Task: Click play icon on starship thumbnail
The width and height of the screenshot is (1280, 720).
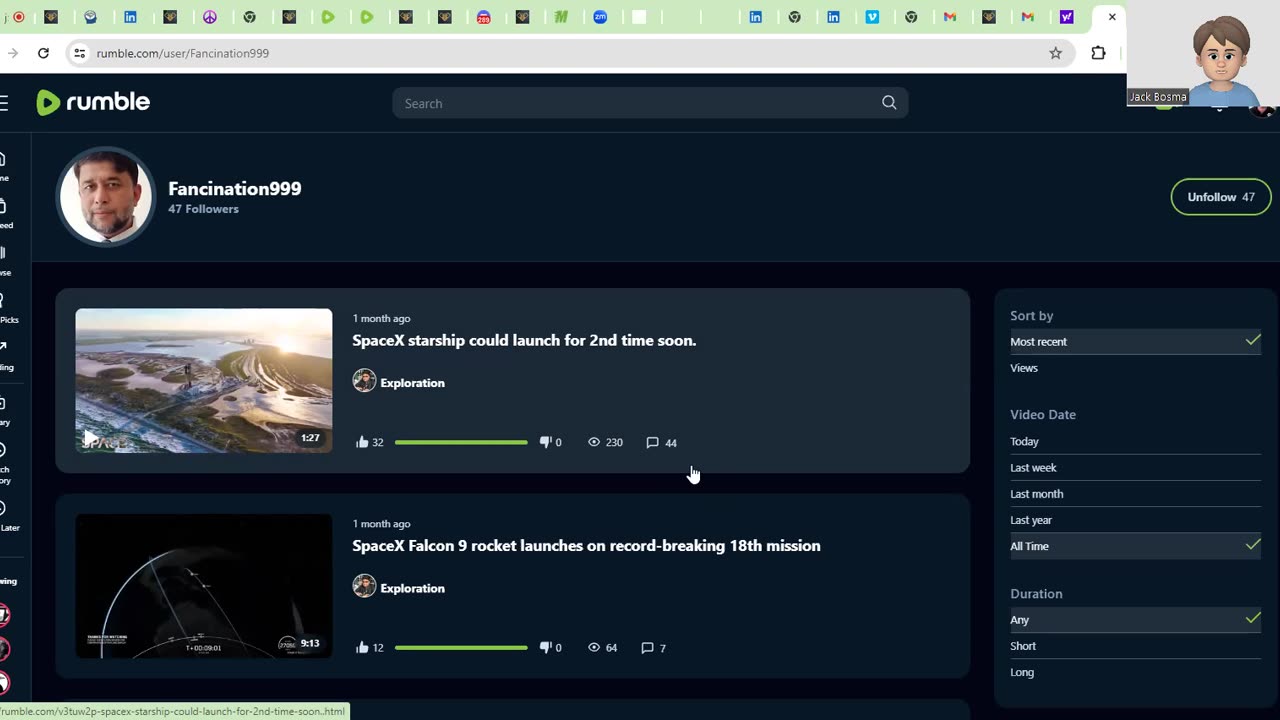Action: pyautogui.click(x=90, y=438)
